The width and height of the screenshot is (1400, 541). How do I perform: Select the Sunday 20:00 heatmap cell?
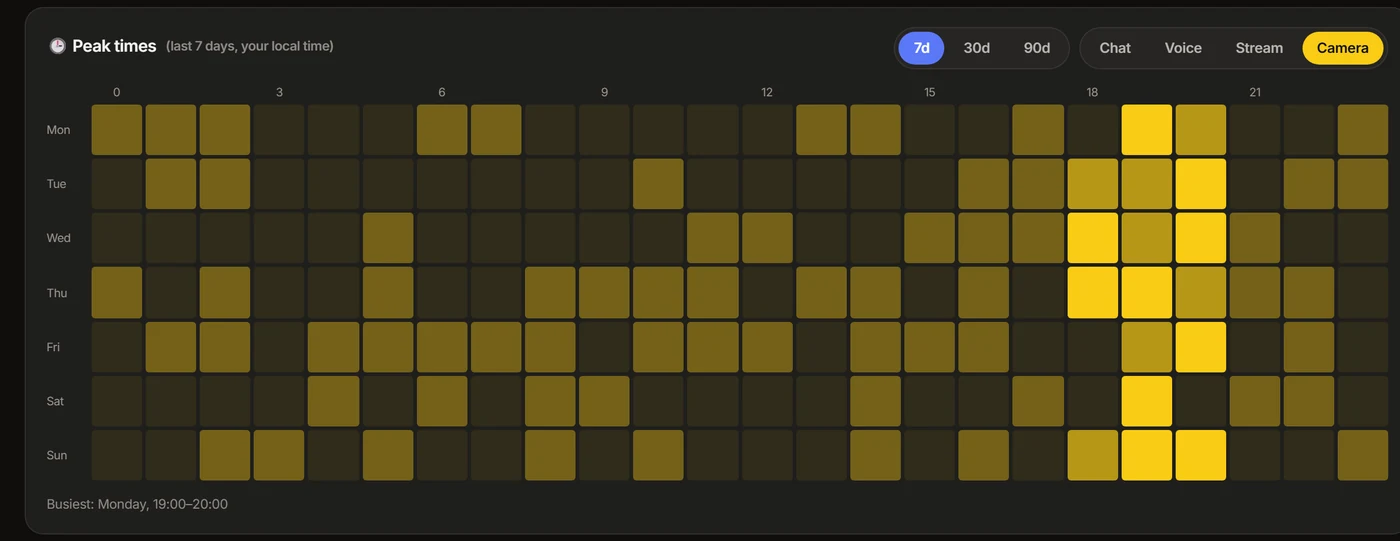coord(1201,455)
